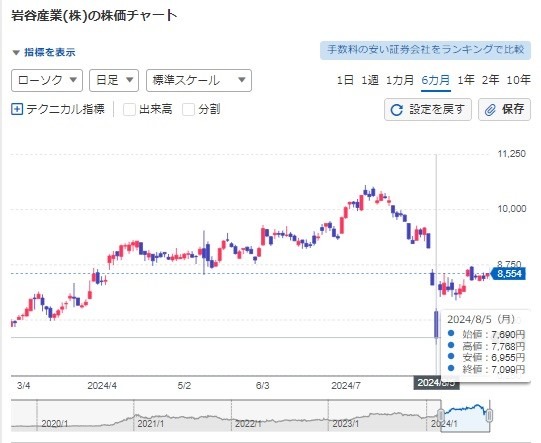Click the 終値：7,099円 tooltip line

coord(486,369)
